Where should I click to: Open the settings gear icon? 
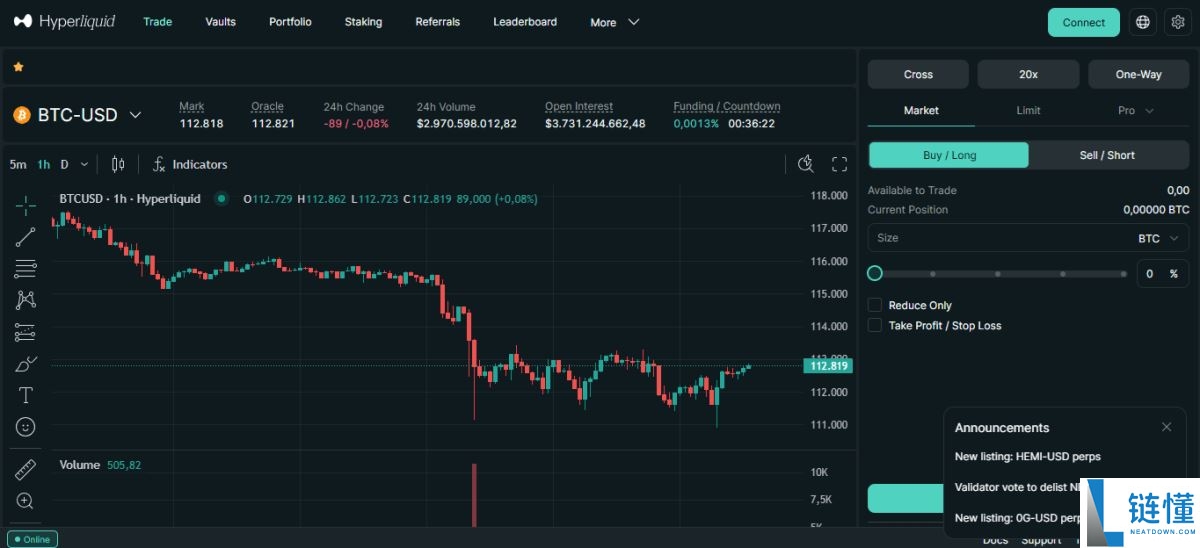click(x=1177, y=22)
